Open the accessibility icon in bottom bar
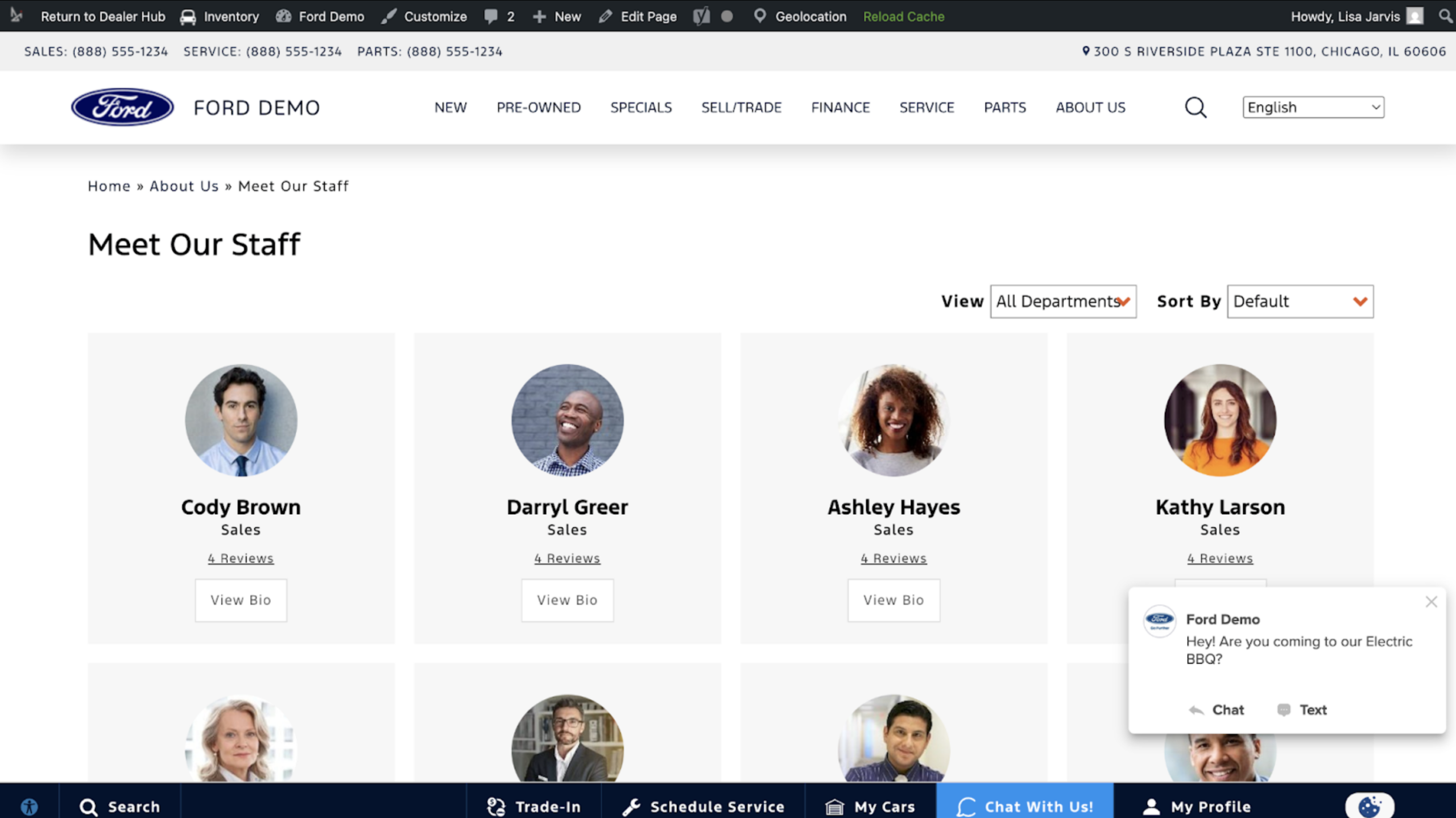 (x=29, y=806)
